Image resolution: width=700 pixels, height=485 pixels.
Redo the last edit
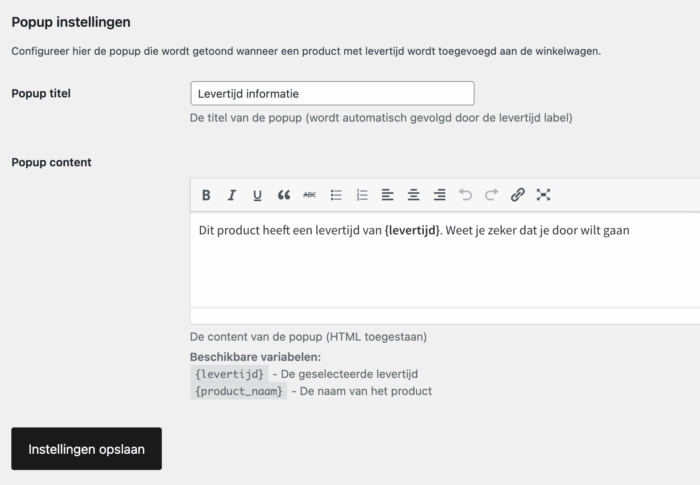click(x=491, y=195)
